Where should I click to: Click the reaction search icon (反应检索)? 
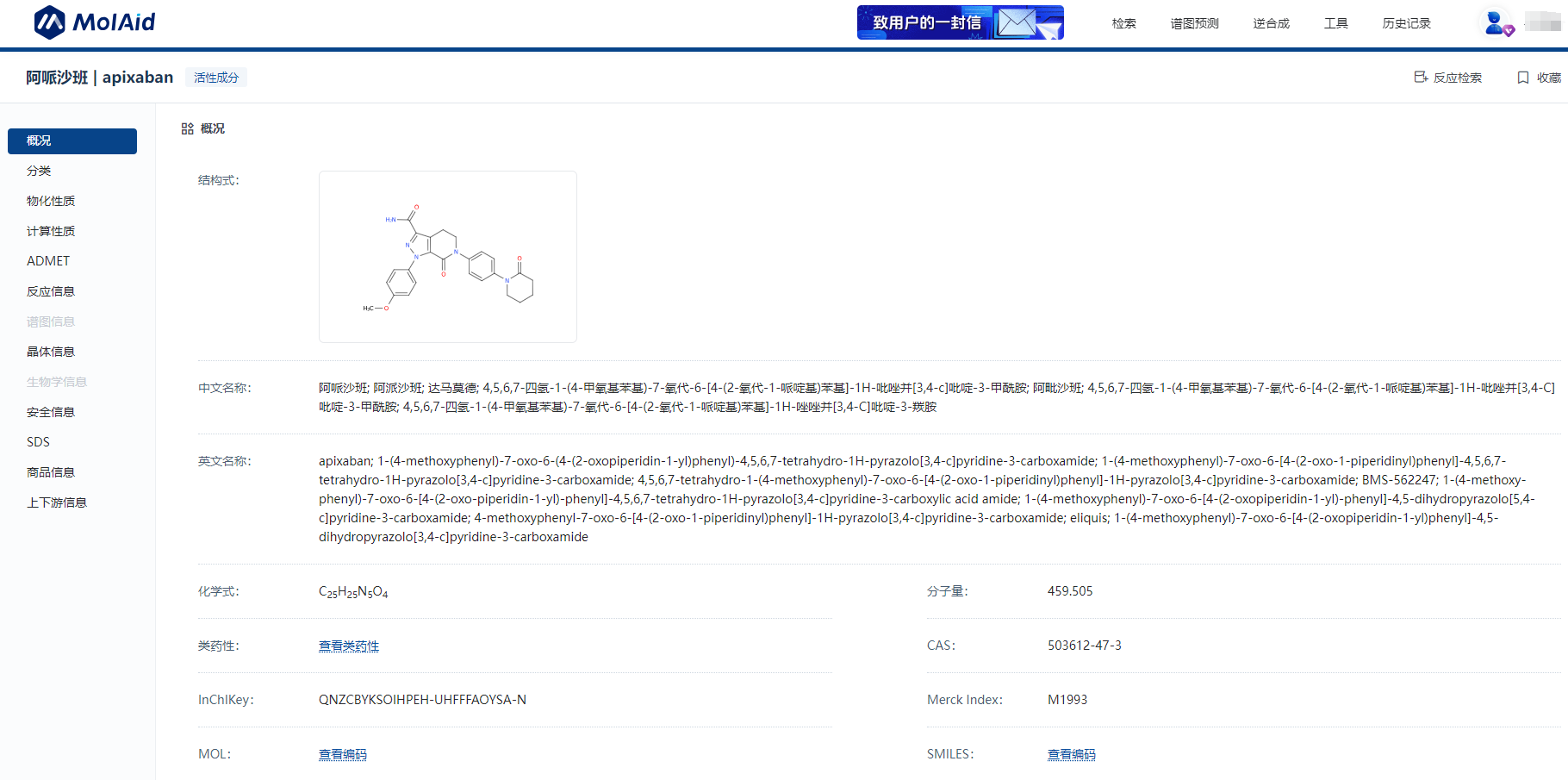[1422, 78]
